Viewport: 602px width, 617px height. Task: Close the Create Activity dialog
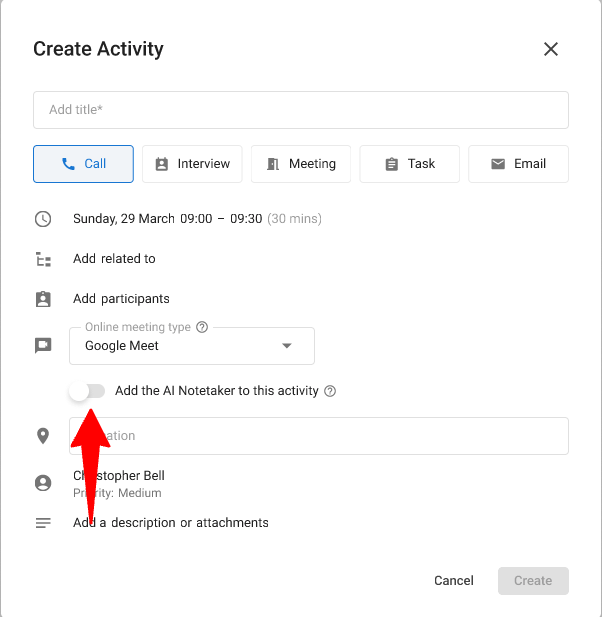550,49
